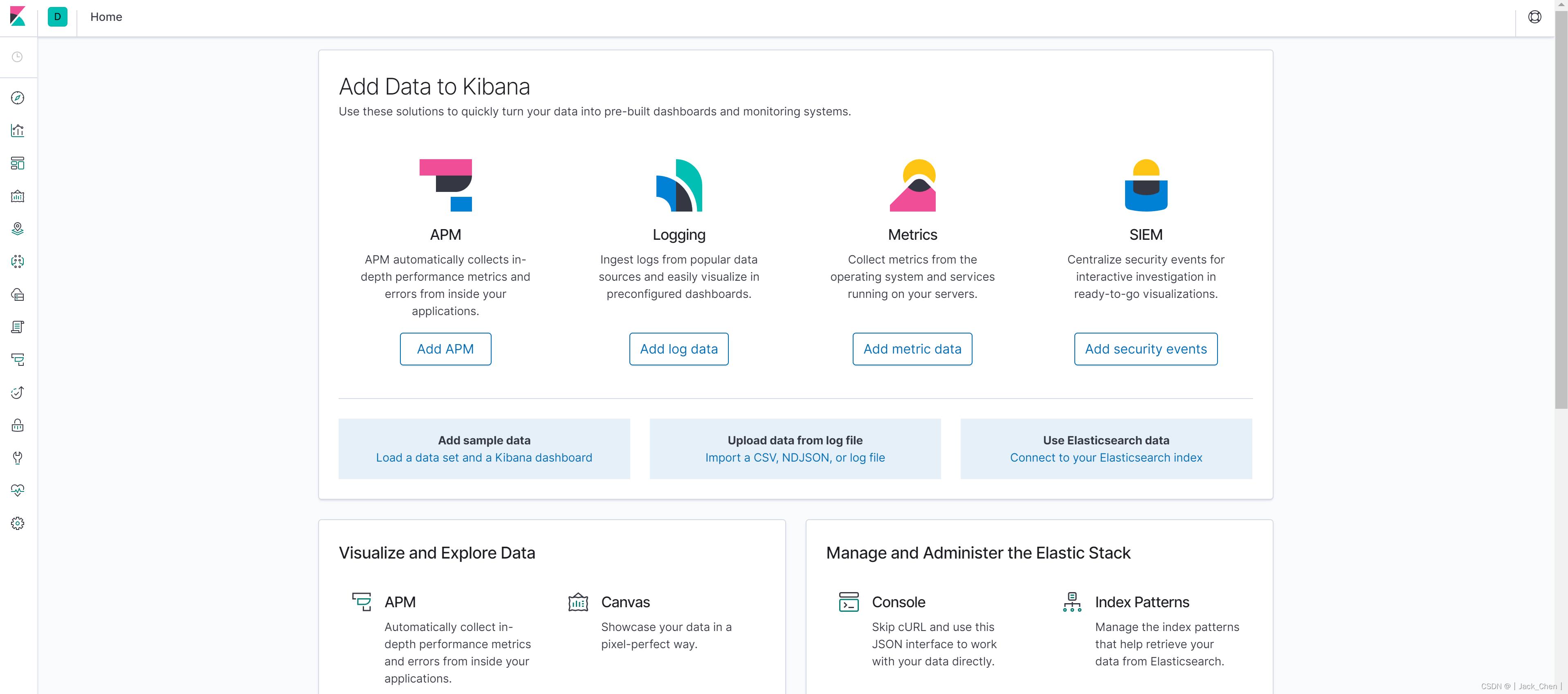Click the 'Logging' solution title
Image resolution: width=1568 pixels, height=694 pixels.
pos(679,235)
